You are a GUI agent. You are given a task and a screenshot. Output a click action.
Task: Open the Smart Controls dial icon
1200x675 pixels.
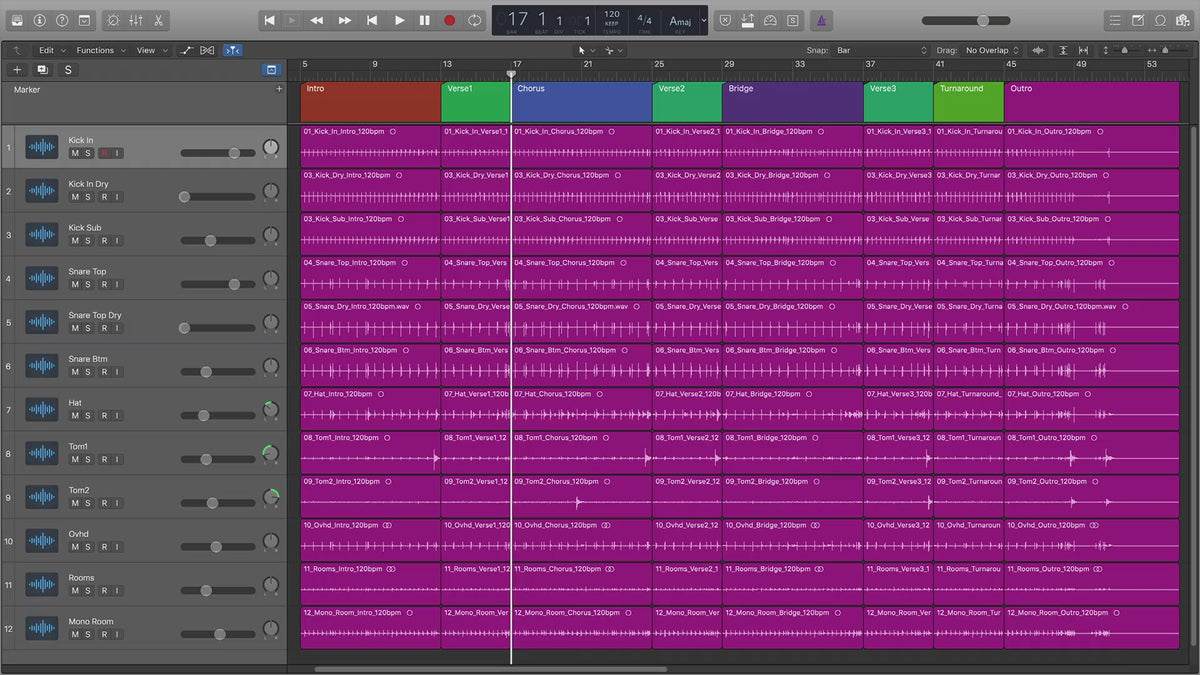(x=112, y=20)
